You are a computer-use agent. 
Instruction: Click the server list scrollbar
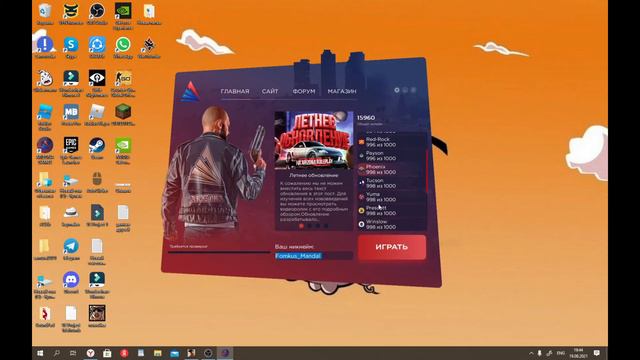(x=427, y=171)
